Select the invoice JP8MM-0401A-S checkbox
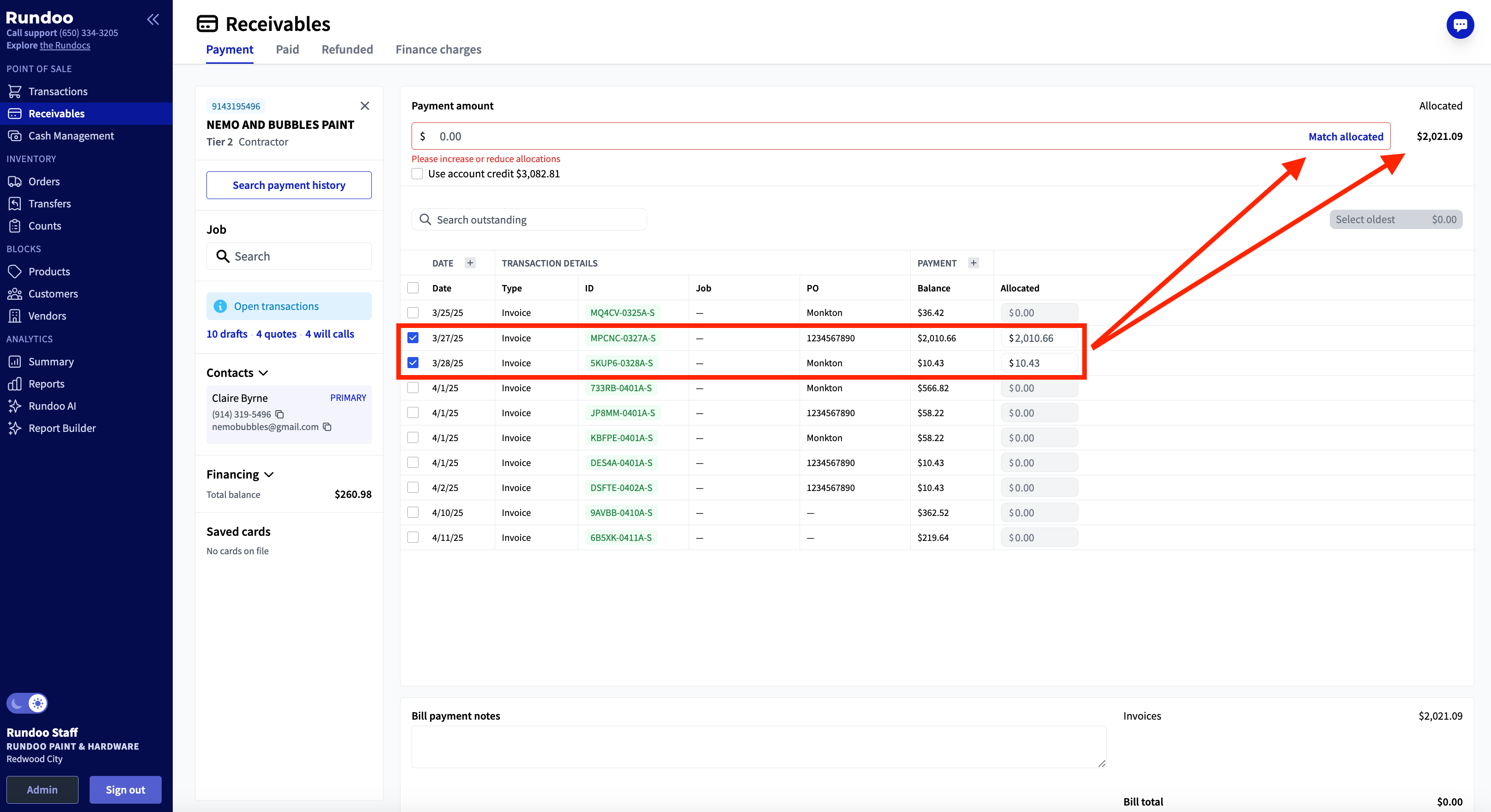Image resolution: width=1491 pixels, height=812 pixels. [x=412, y=412]
